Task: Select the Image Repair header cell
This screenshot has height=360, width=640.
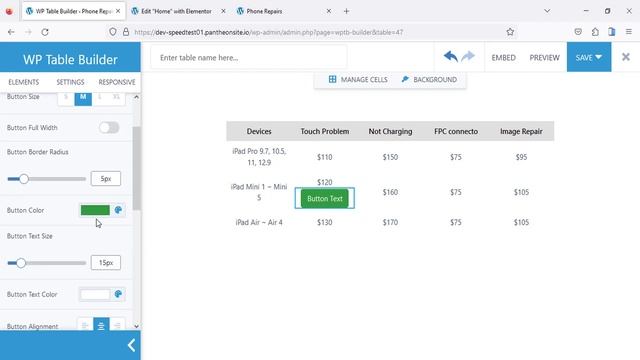Action: pos(521,131)
